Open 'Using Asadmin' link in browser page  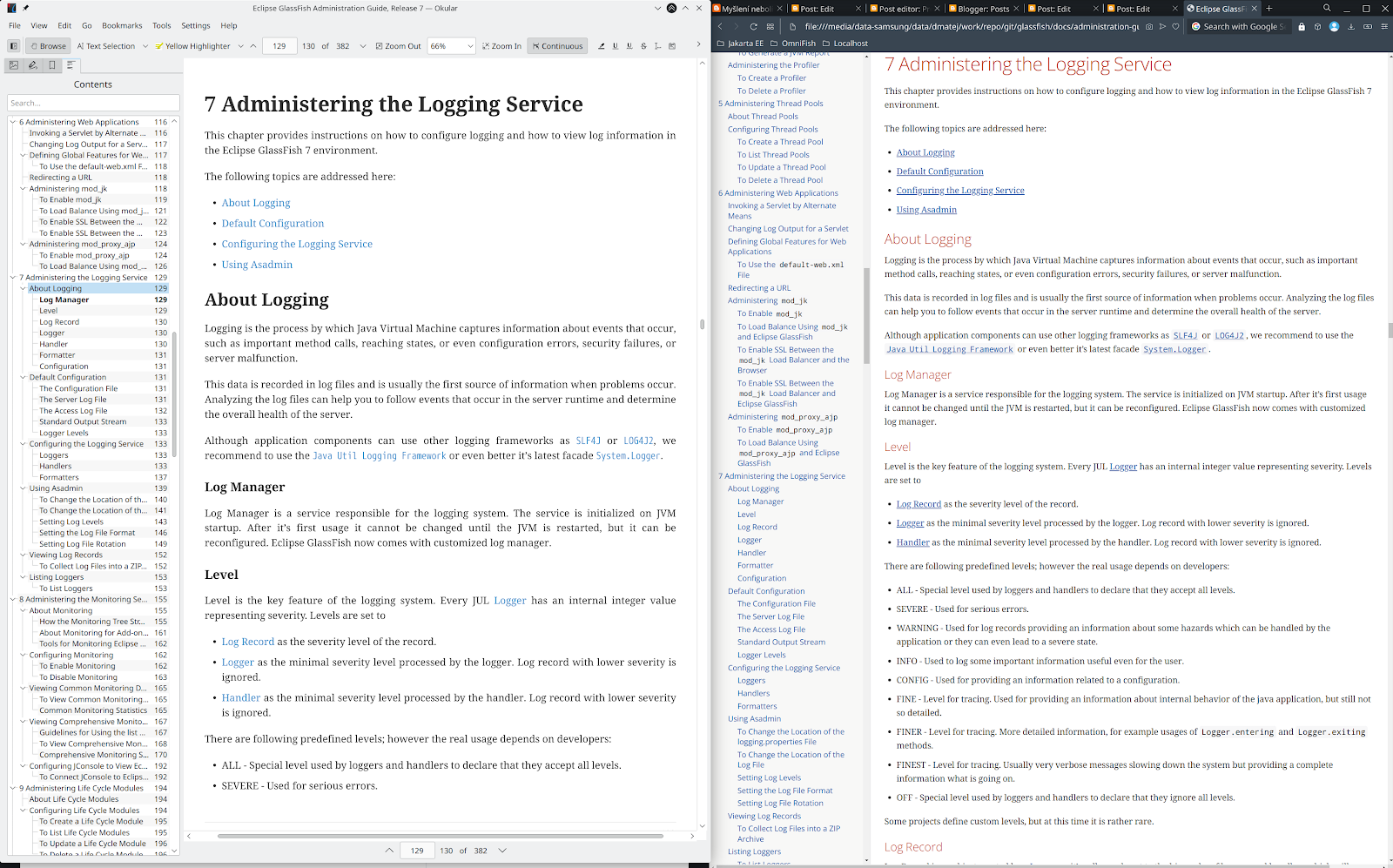point(926,210)
